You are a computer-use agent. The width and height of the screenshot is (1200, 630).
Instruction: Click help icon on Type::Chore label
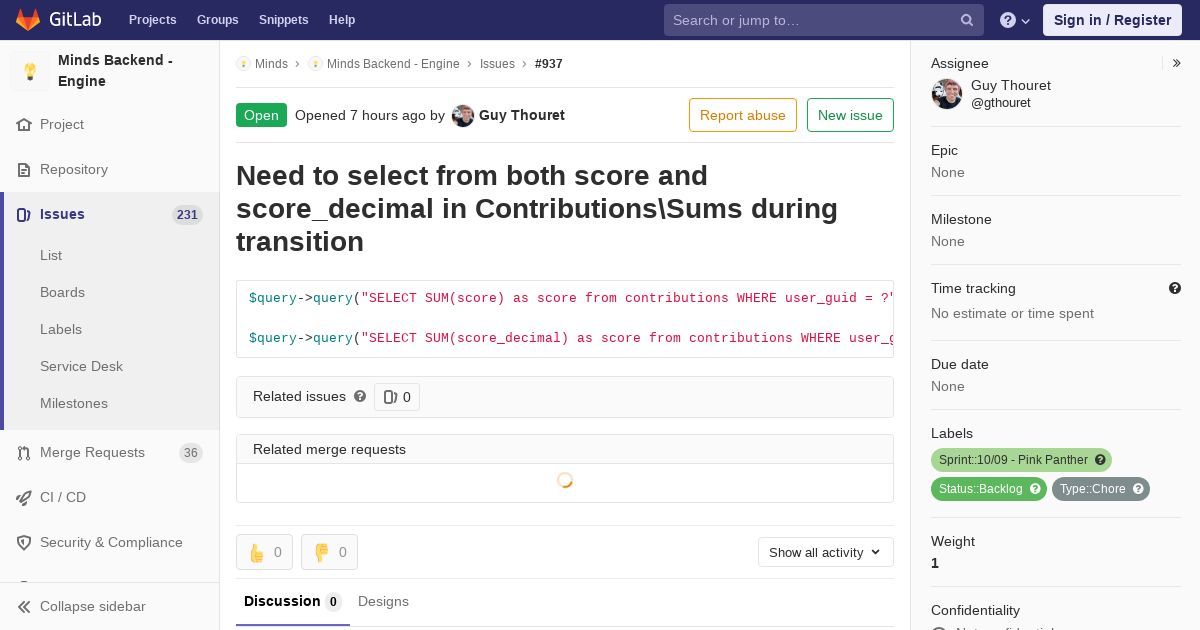[x=1138, y=489]
